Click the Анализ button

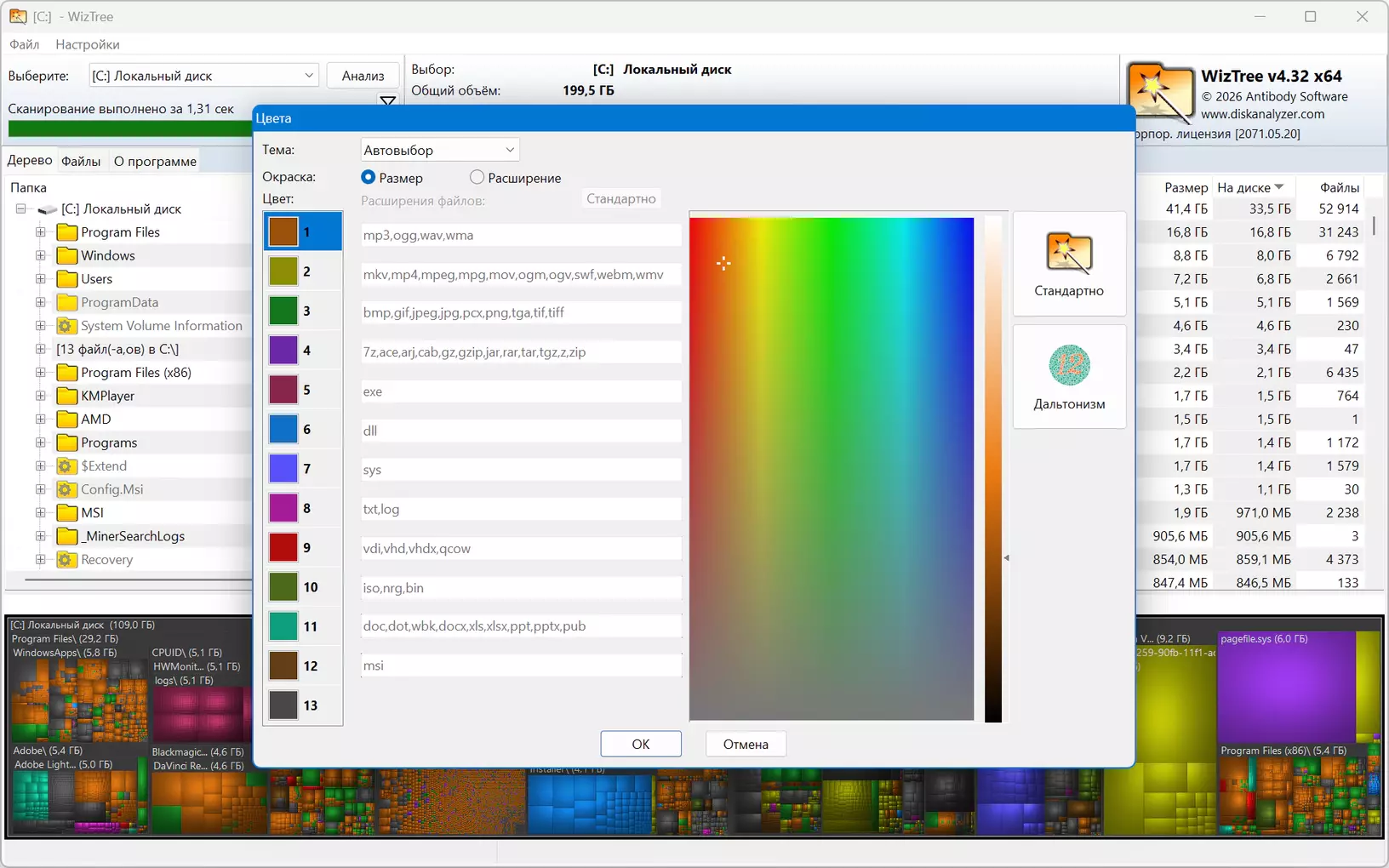363,76
